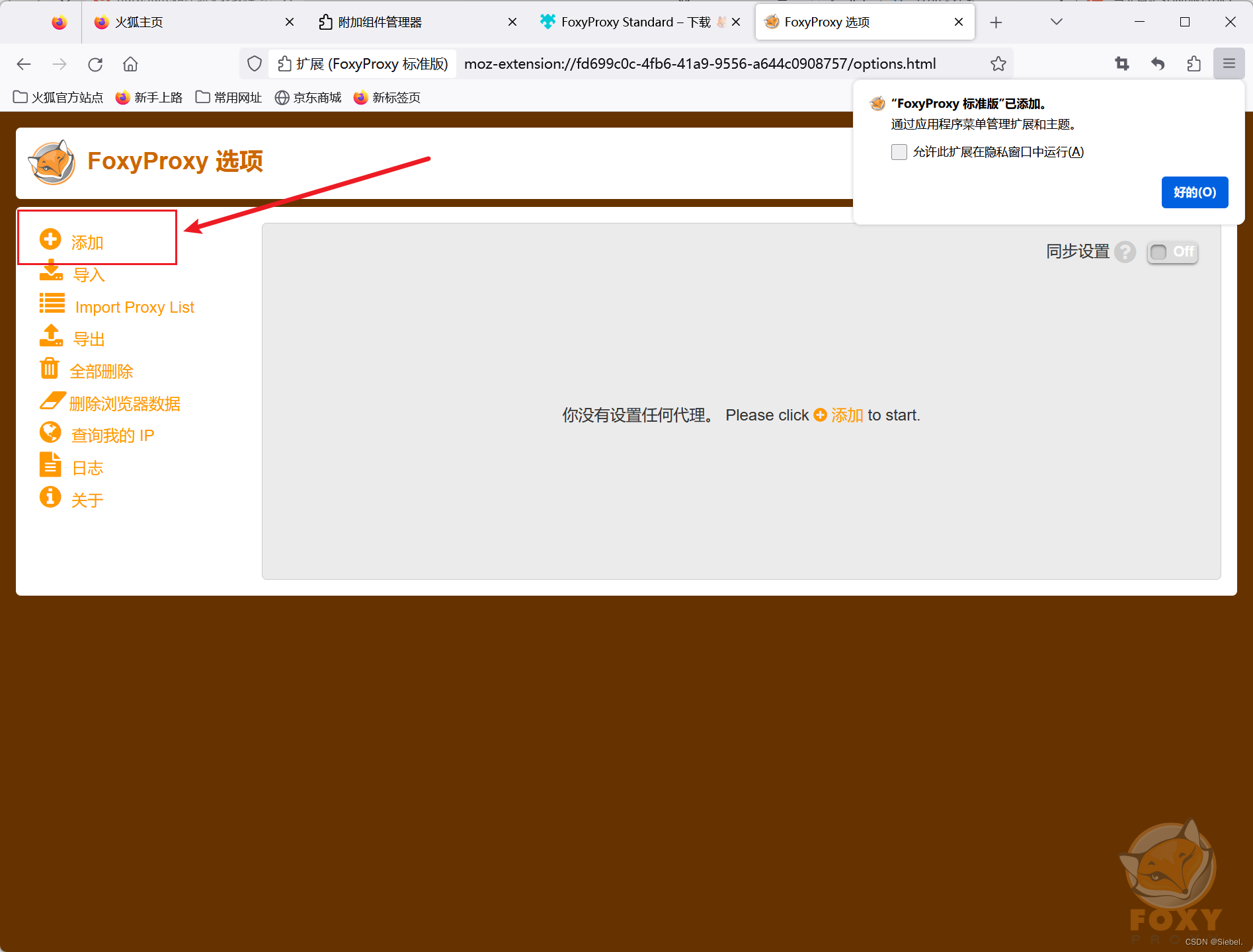Click the 添加 sidebar text link
Screen dimensions: 1253x952
(87, 243)
